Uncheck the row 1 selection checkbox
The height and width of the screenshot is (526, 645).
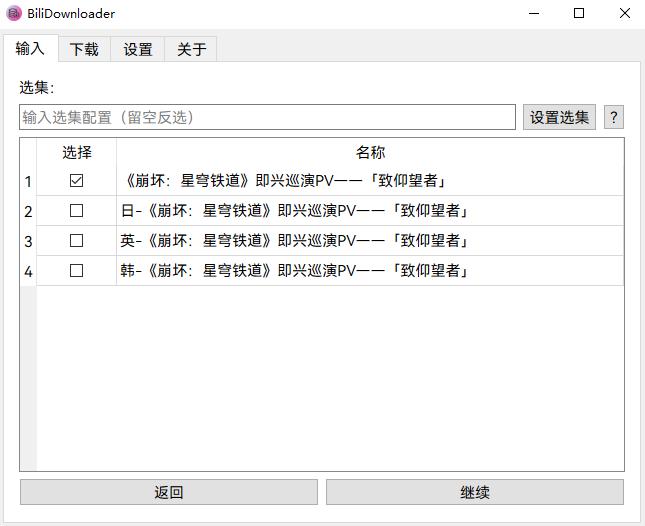coord(77,181)
